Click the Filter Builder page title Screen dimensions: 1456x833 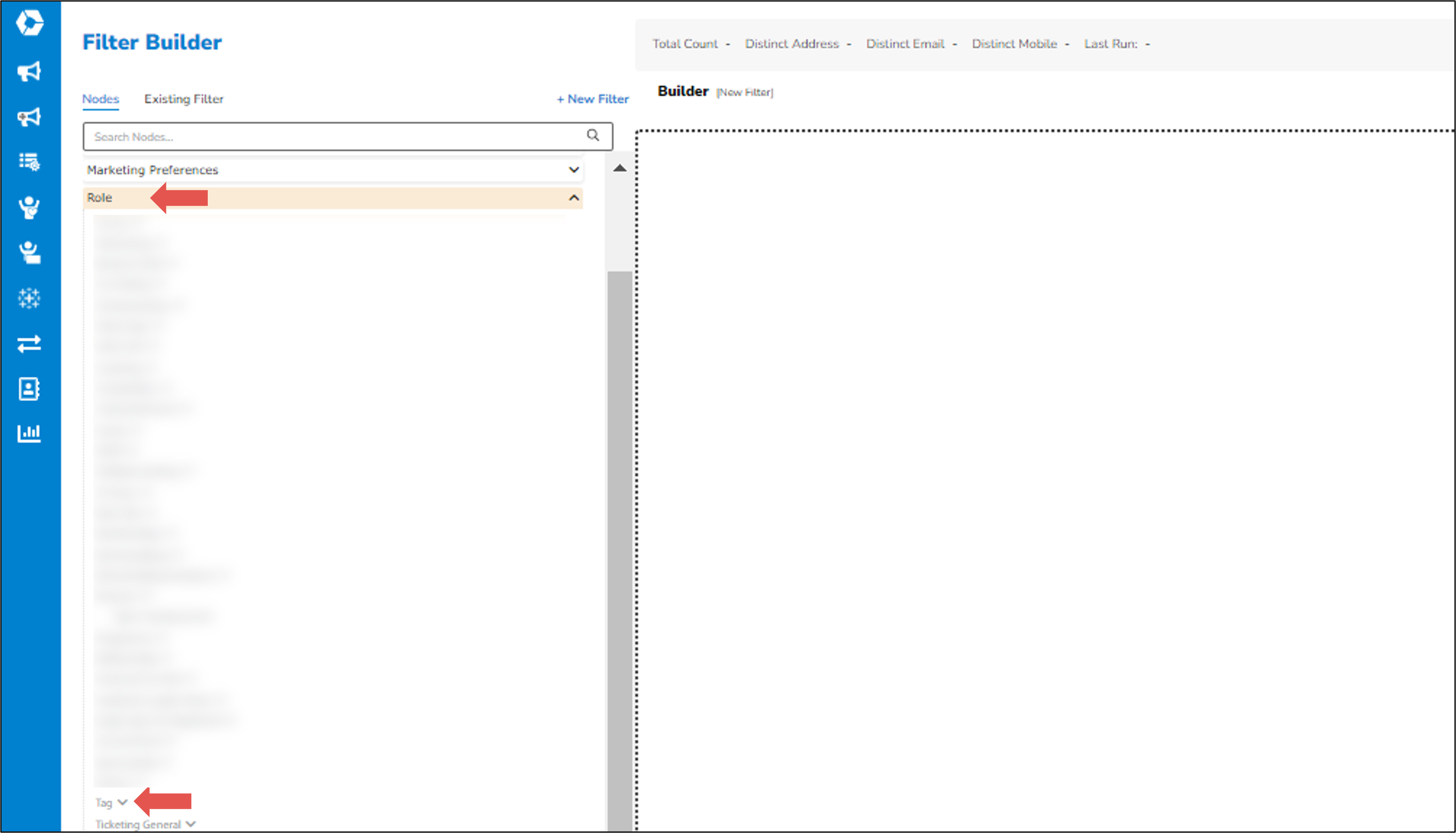[152, 42]
